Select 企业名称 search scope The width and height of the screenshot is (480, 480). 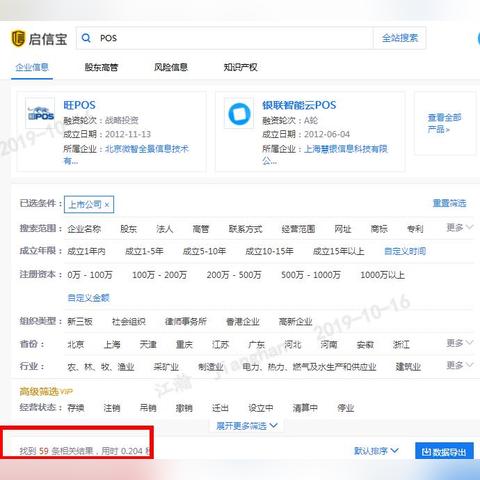[84, 229]
